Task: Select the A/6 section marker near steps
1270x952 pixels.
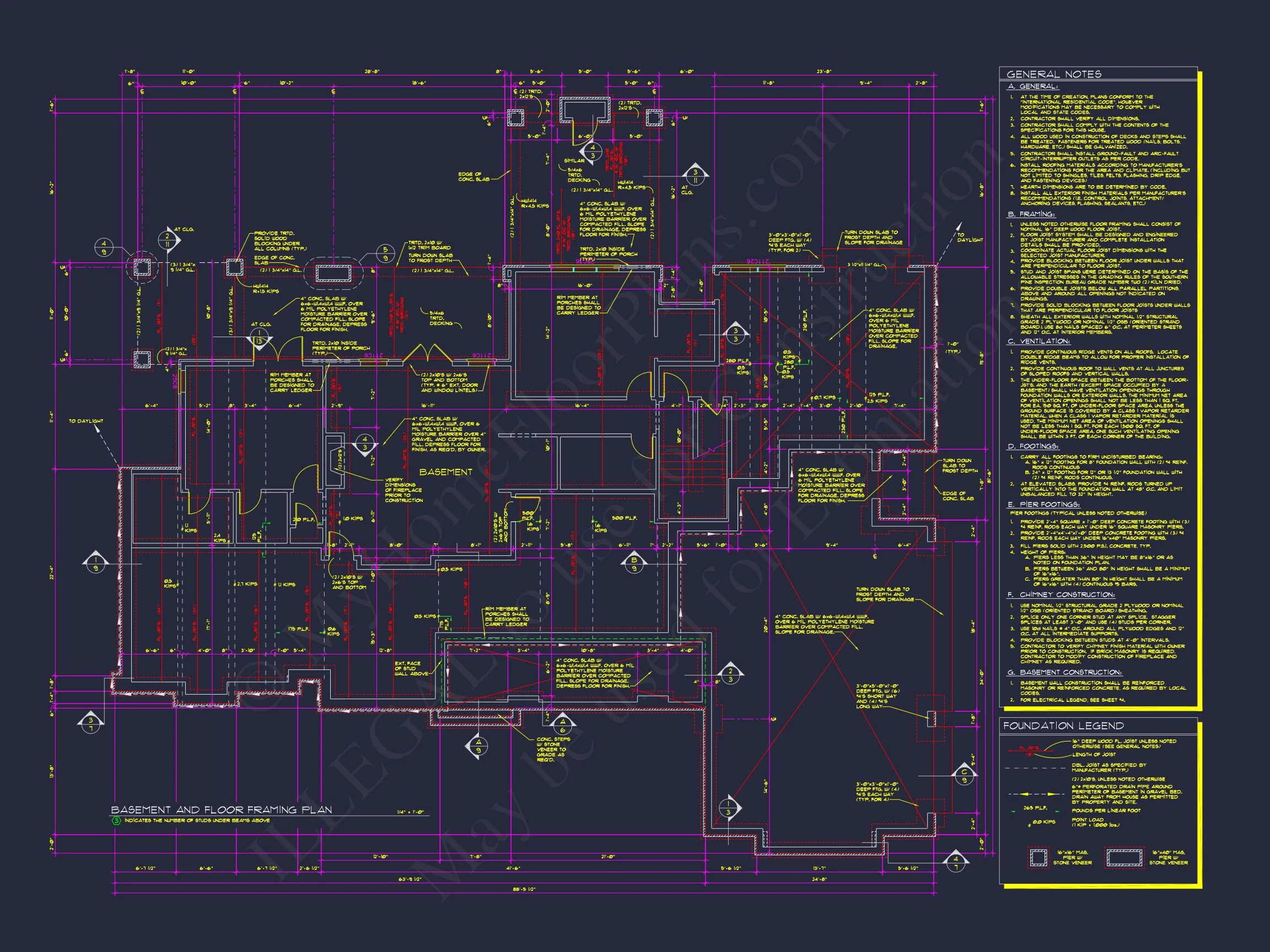Action: coord(563,726)
